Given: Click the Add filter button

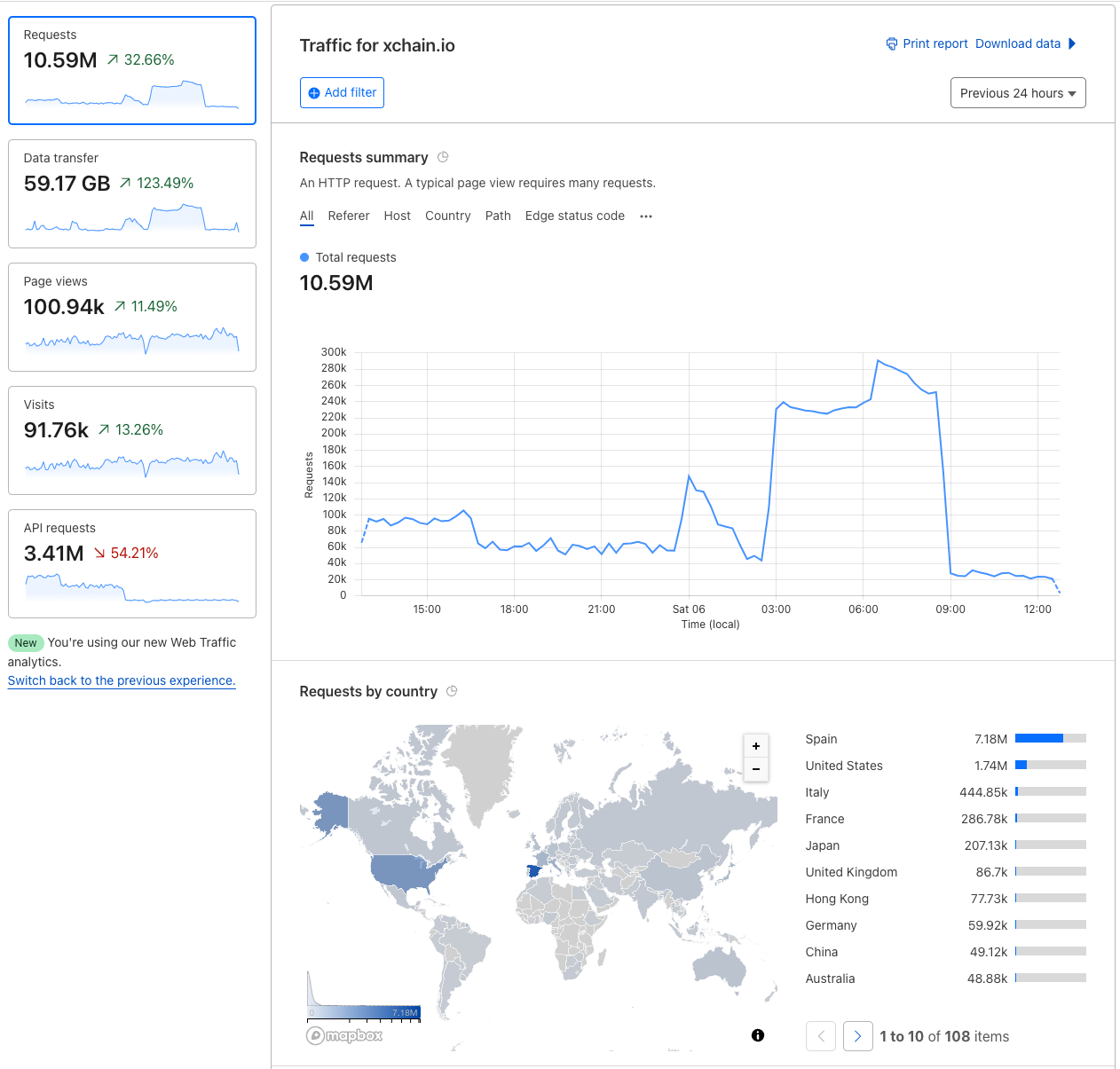Looking at the screenshot, I should tap(342, 92).
